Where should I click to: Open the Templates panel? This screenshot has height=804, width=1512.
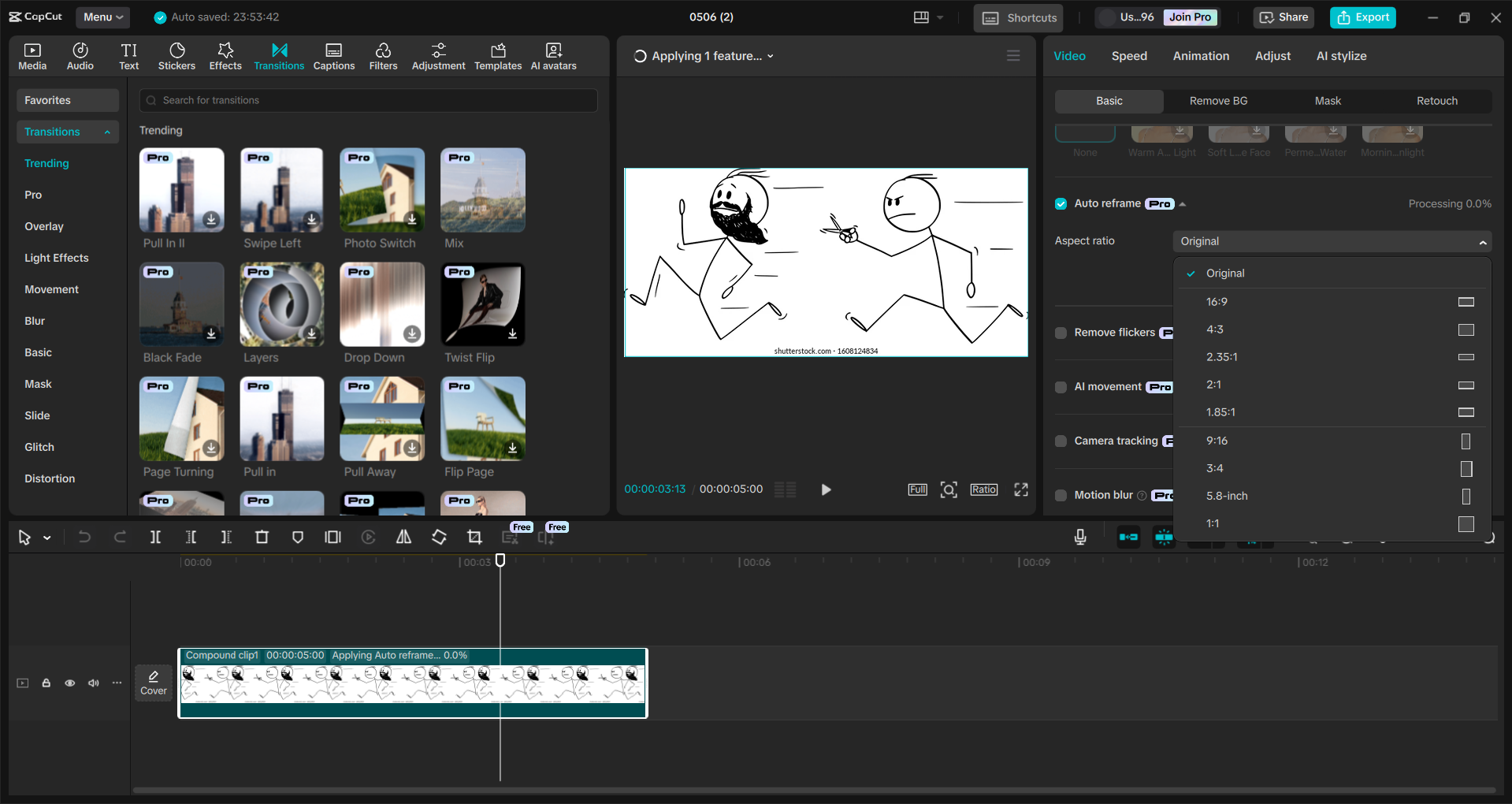[497, 55]
